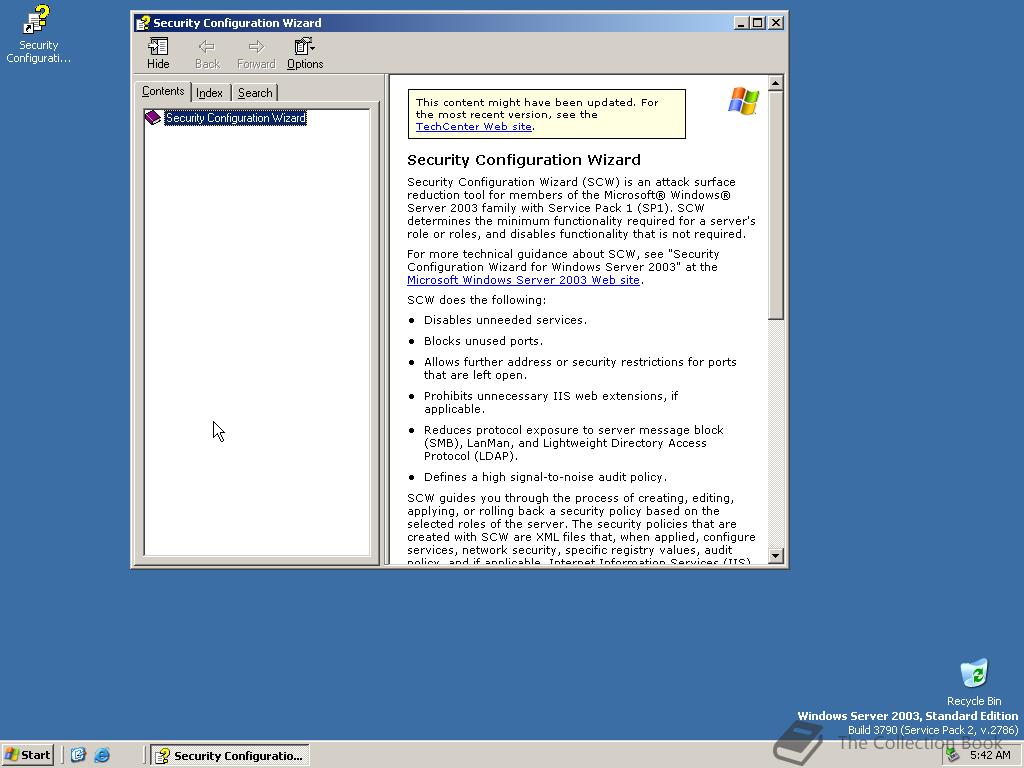Launch Internet Explorer from quick launch
Image resolution: width=1024 pixels, height=768 pixels.
102,755
